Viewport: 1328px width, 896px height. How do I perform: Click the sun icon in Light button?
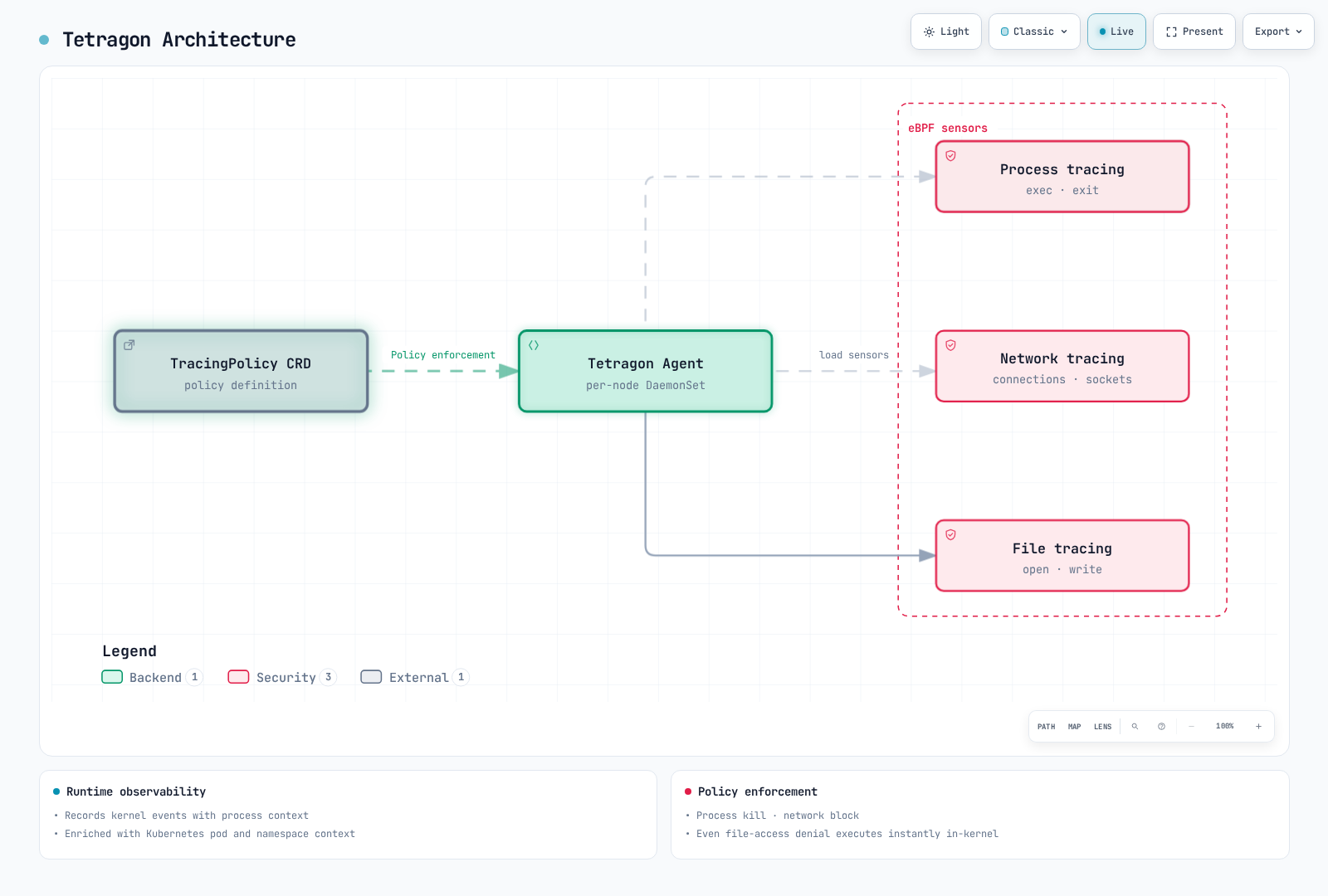click(x=929, y=32)
